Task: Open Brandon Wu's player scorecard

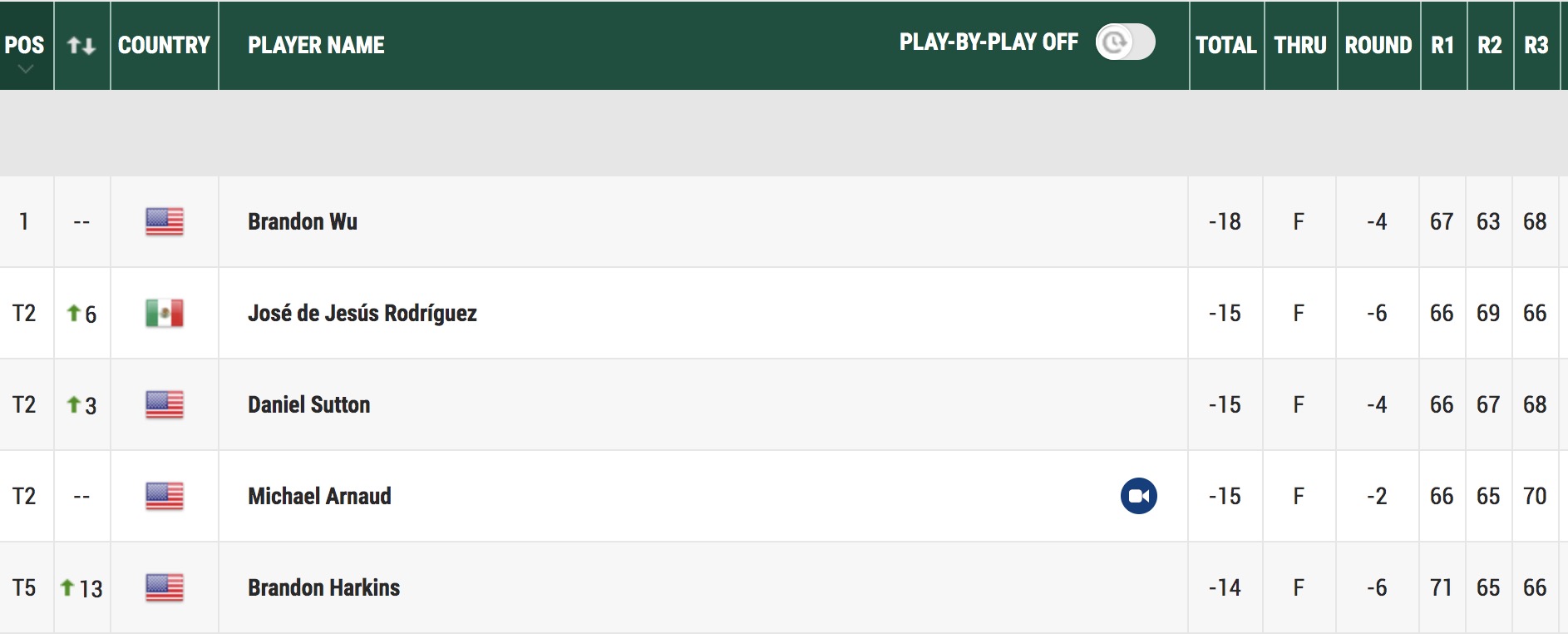Action: 303,221
